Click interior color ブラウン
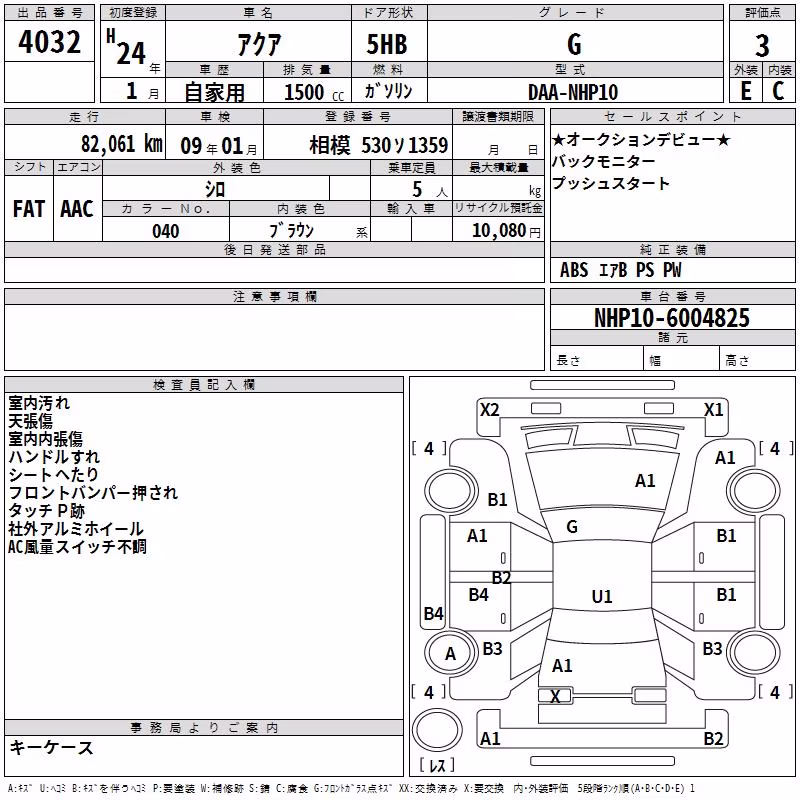Screen dimensions: 800x800 tap(292, 231)
